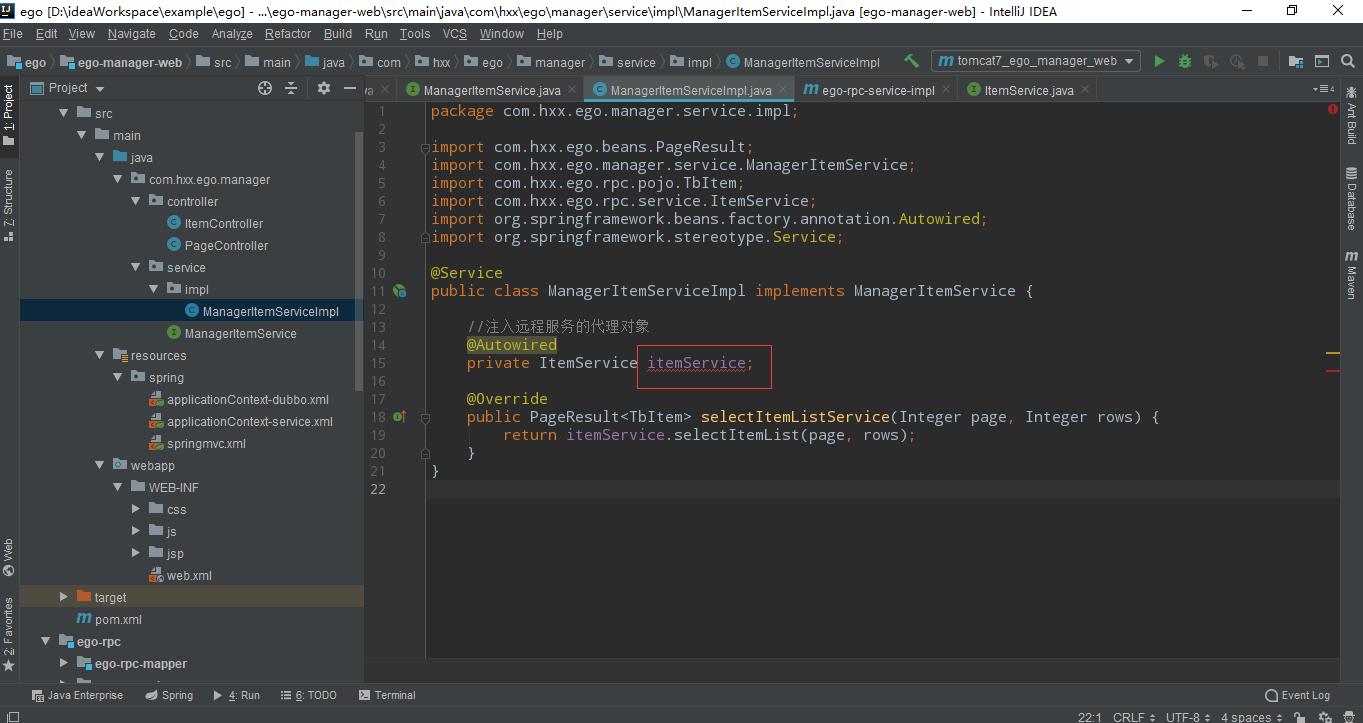Screen dimensions: 1363x723
Task: Click the Scroll from Source target icon
Action: 265,88
